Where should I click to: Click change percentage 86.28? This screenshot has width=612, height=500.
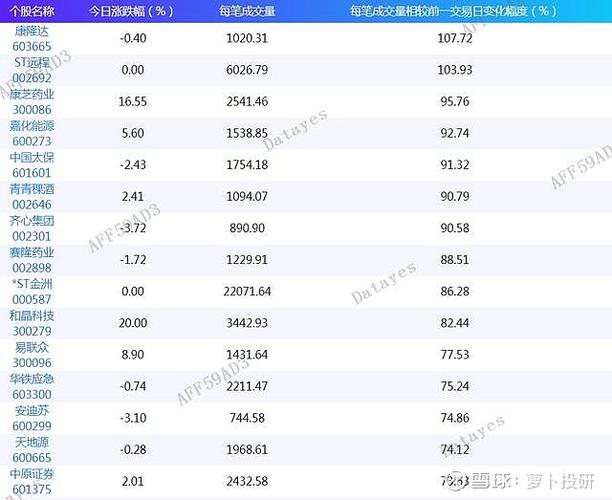[455, 291]
